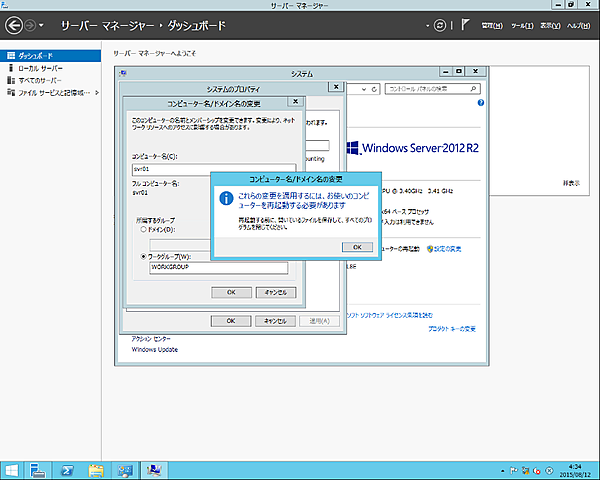Click the blue help icon in System window
Screen dimensions: 600x480
(481, 103)
